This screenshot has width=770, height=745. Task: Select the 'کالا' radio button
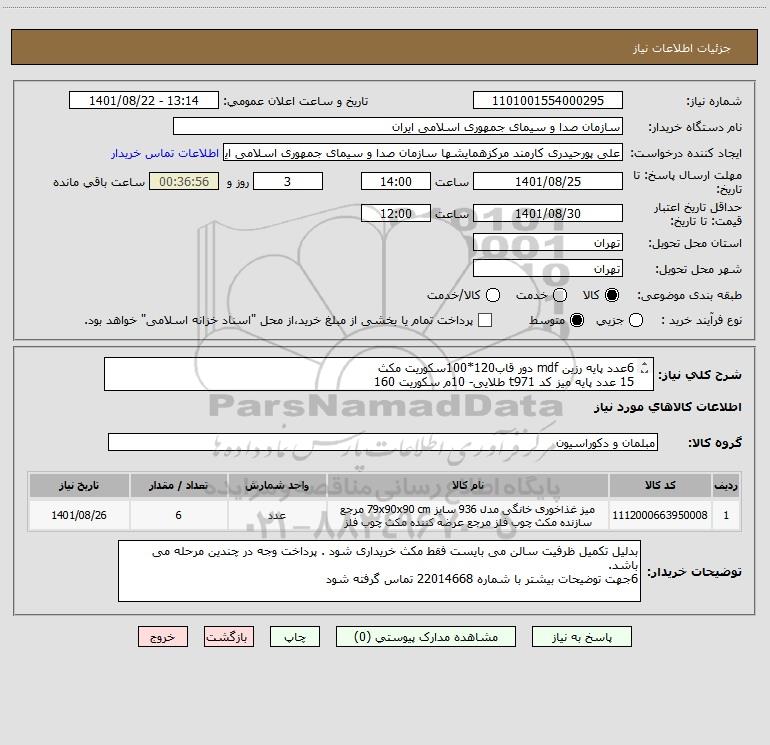612,295
